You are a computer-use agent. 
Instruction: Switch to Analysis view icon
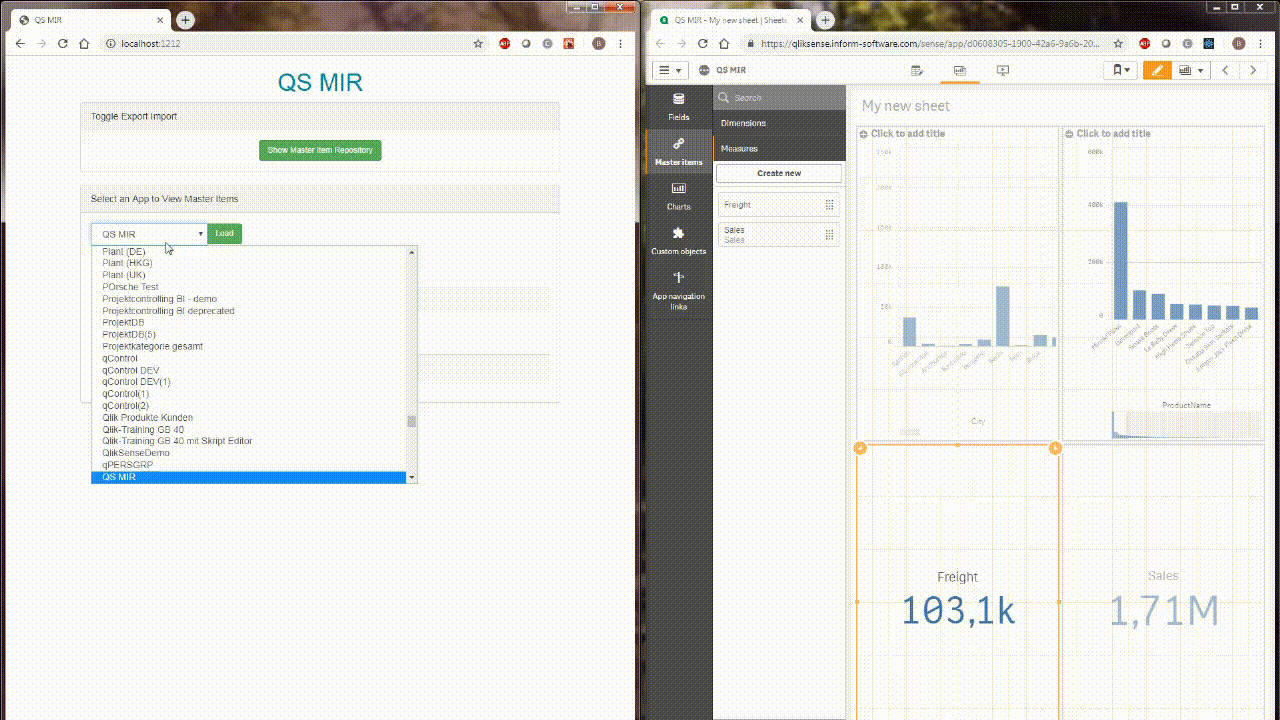point(960,70)
